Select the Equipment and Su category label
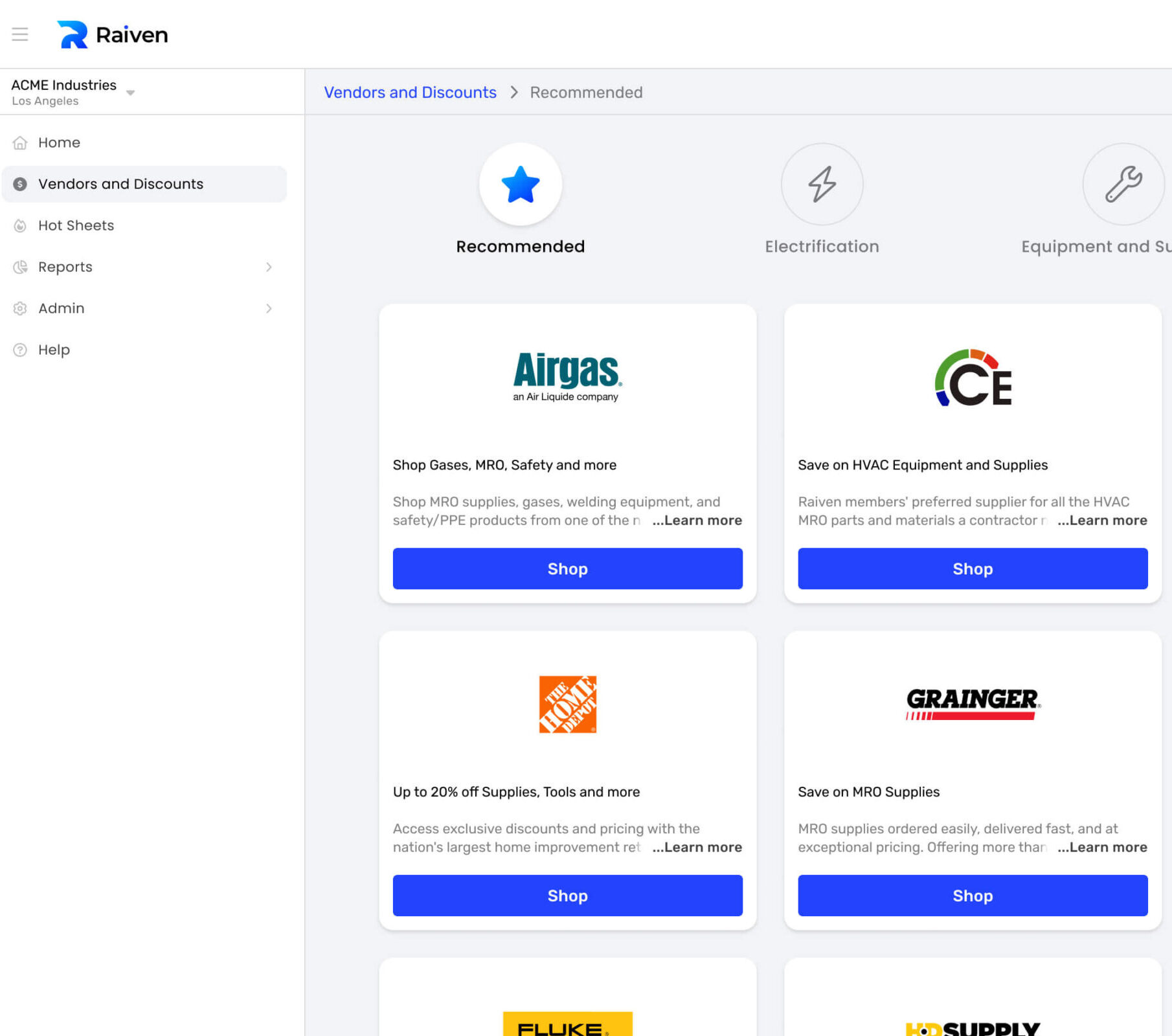Viewport: 1172px width, 1036px height. click(1096, 247)
